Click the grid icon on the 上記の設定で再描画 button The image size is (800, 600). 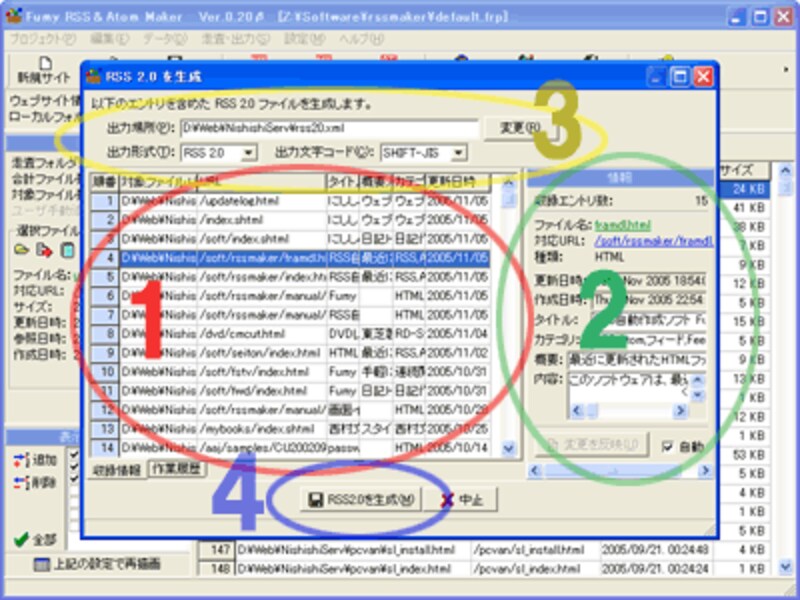pos(41,564)
